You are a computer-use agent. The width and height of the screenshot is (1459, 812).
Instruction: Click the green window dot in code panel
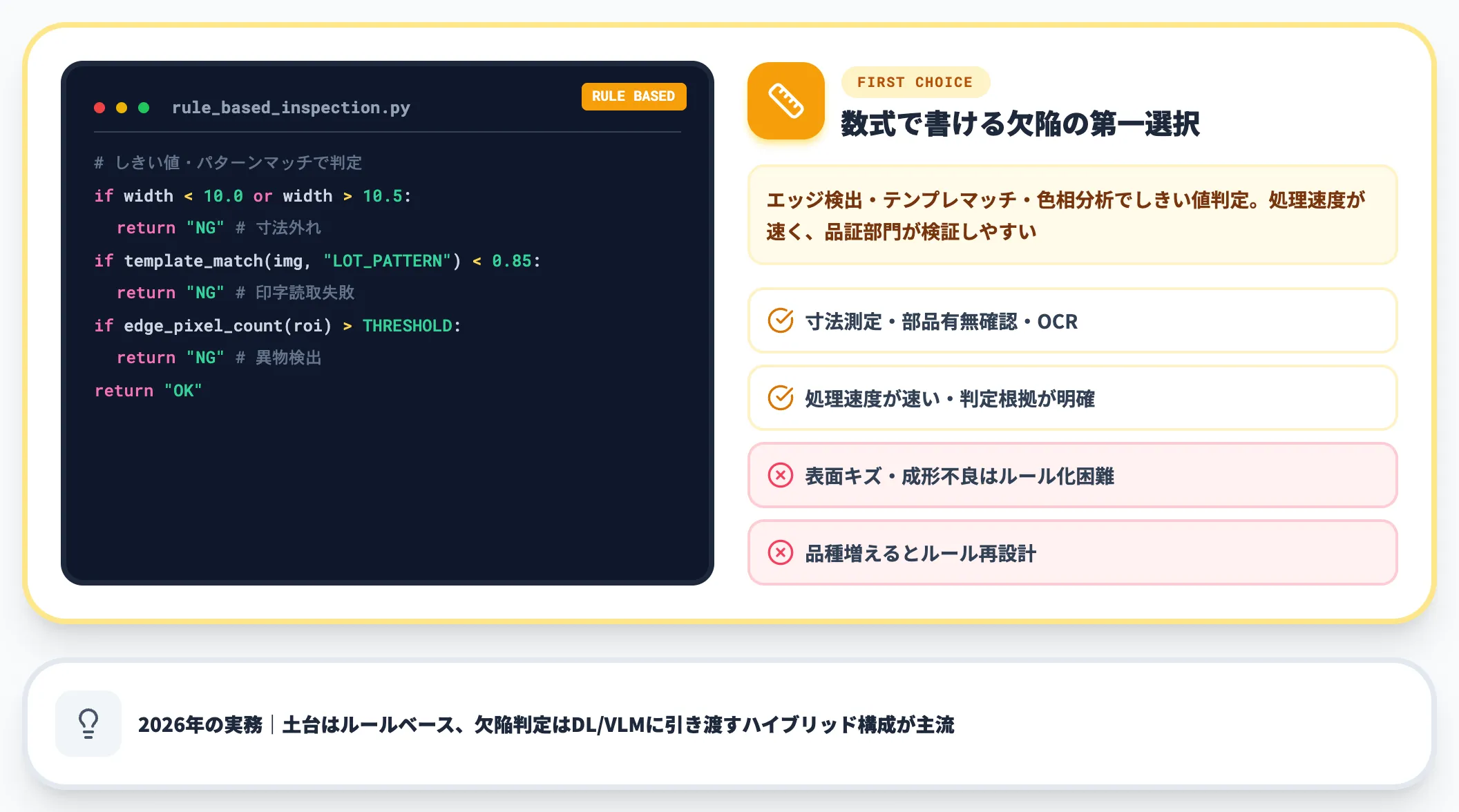click(144, 108)
